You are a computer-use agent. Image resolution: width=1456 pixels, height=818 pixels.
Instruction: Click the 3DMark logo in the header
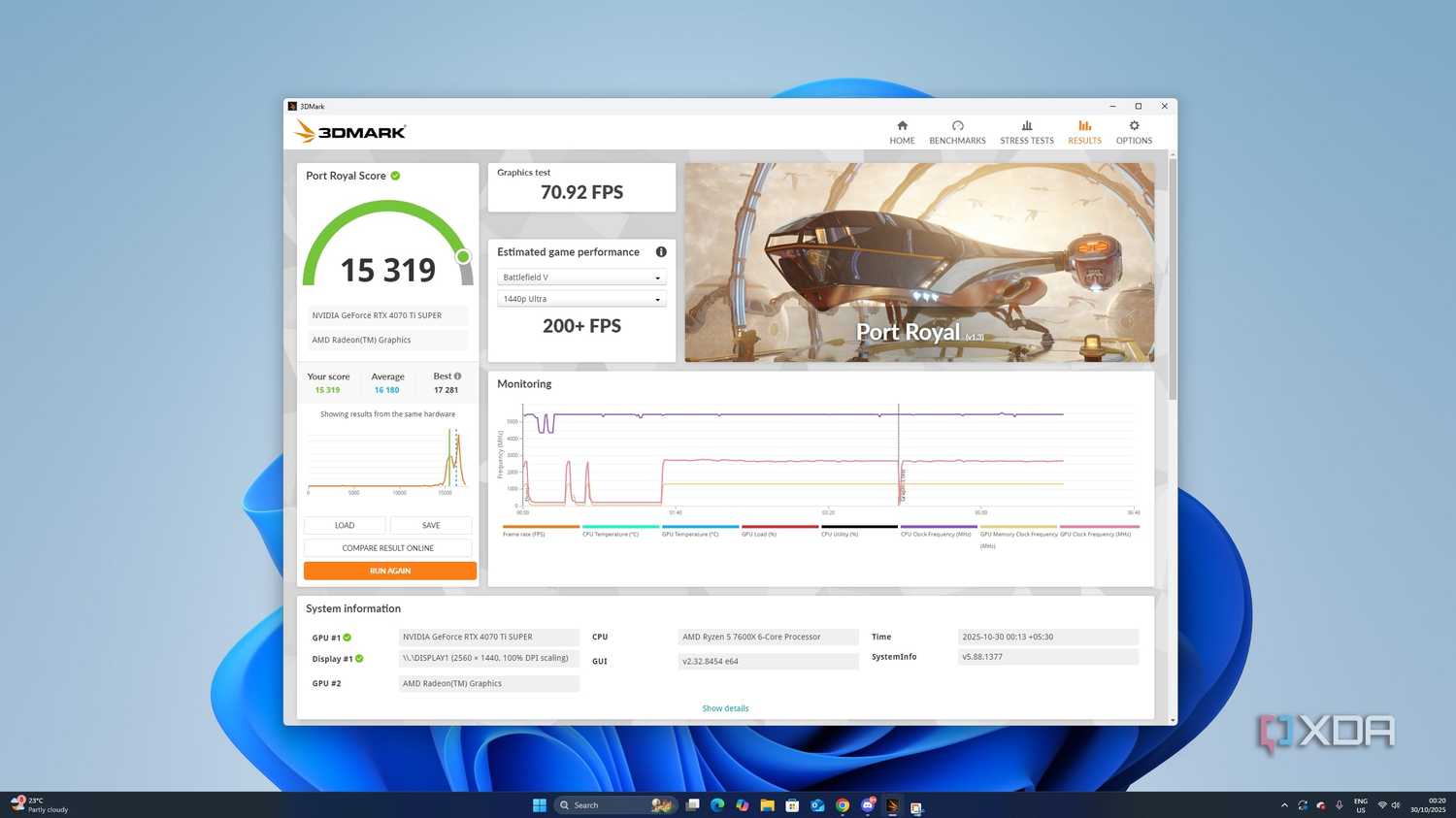click(349, 131)
